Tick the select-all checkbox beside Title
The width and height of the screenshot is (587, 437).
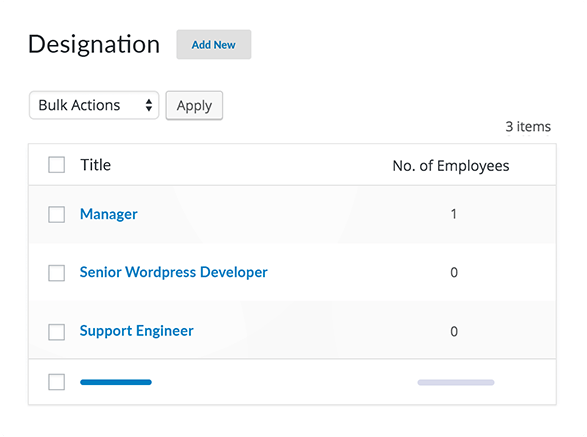(x=57, y=165)
